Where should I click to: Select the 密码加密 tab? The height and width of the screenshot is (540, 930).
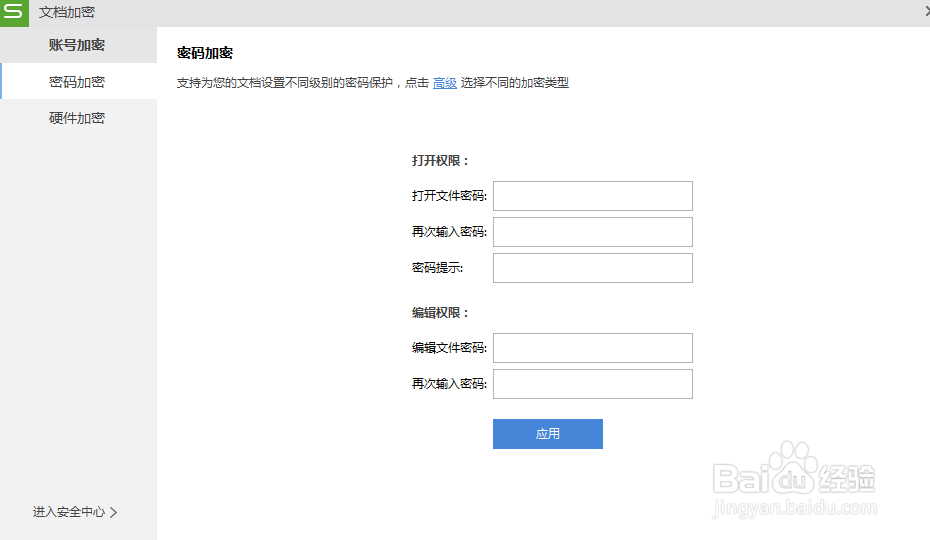78,81
